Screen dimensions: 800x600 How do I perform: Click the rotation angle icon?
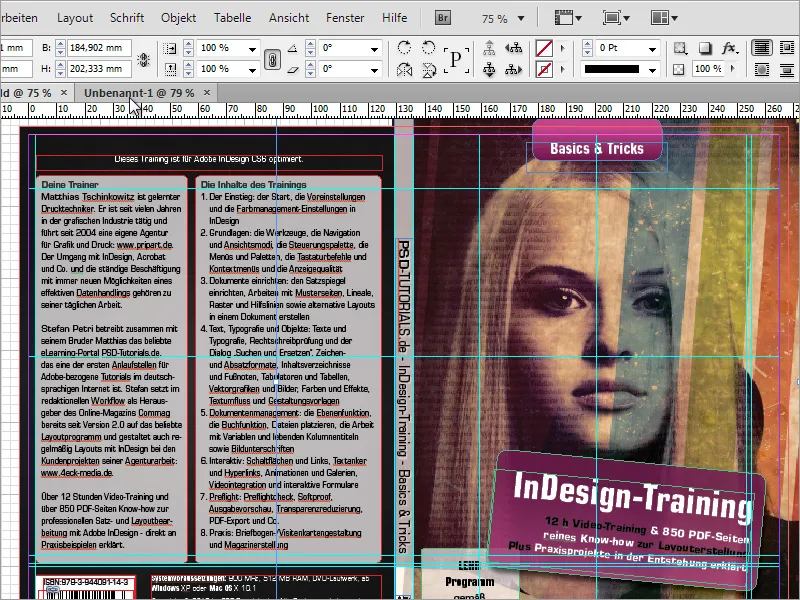(293, 48)
